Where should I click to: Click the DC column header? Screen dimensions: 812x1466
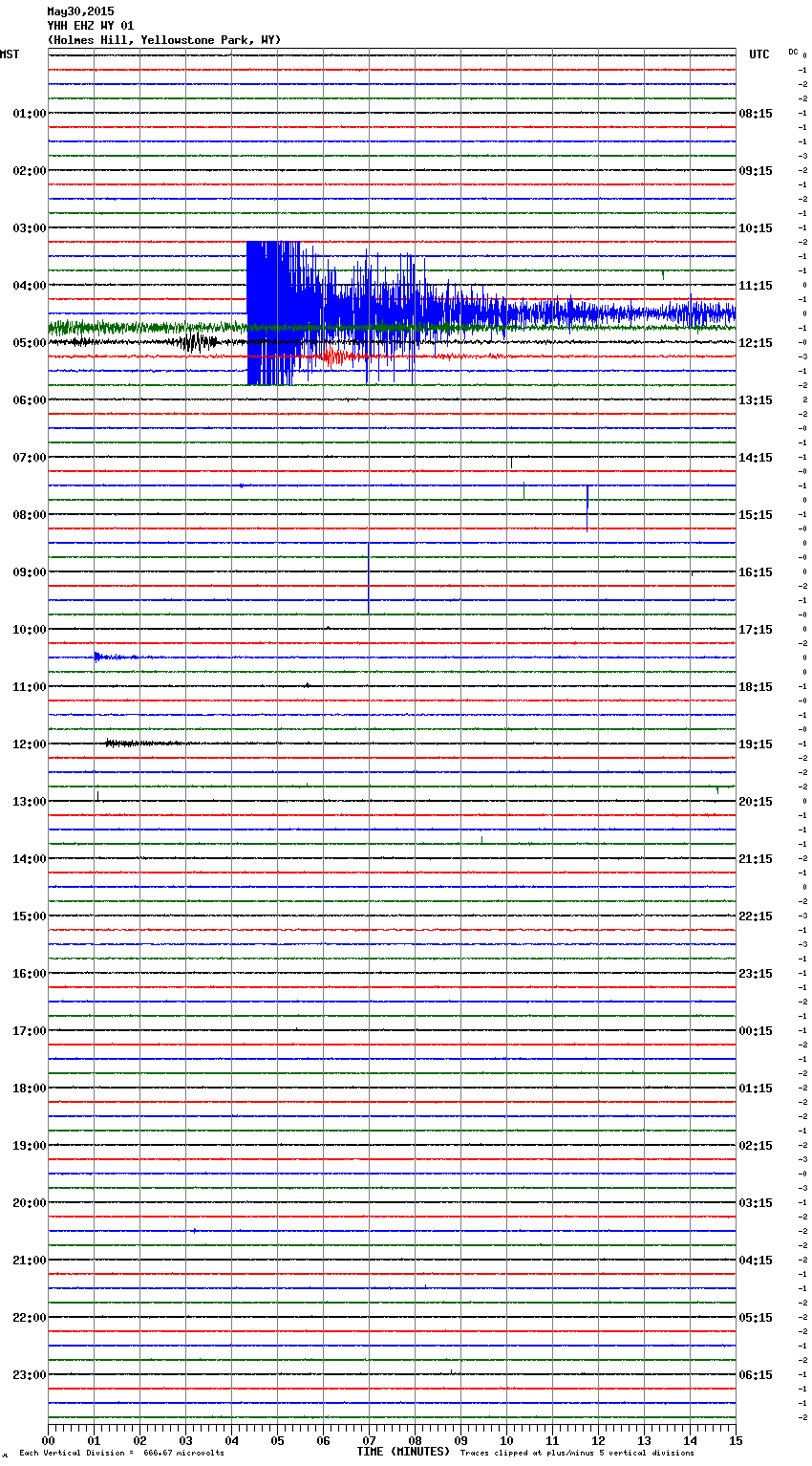coord(793,51)
